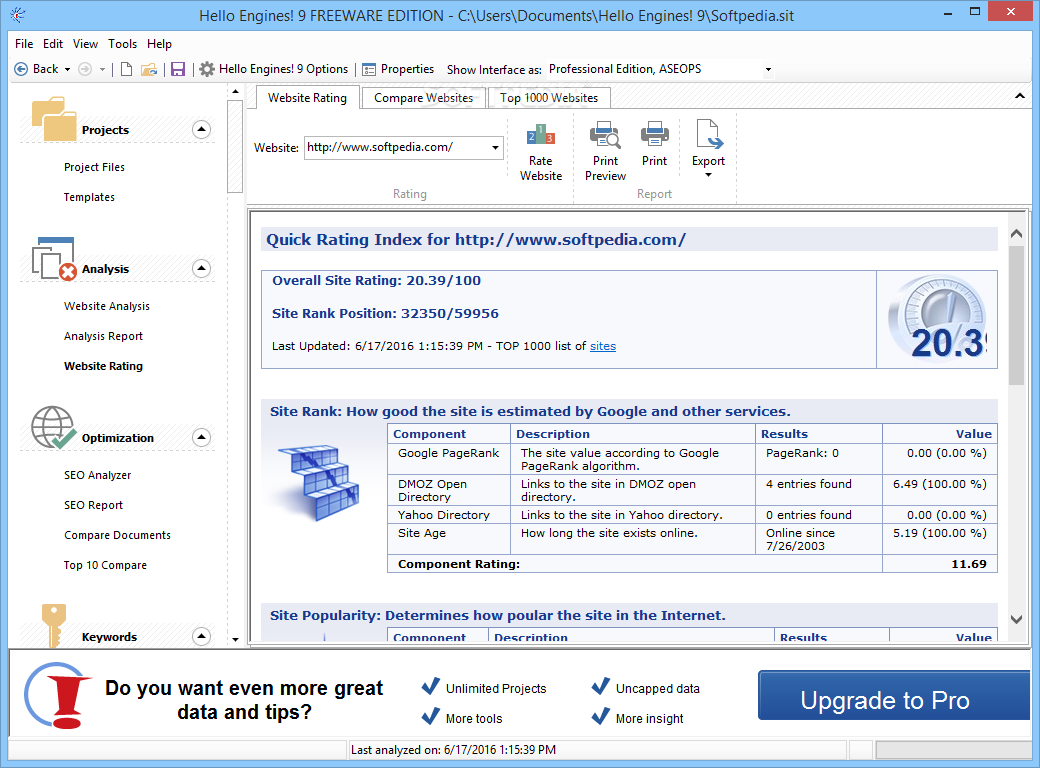This screenshot has width=1040, height=768.
Task: Open the Back history dropdown arrow
Action: click(67, 70)
